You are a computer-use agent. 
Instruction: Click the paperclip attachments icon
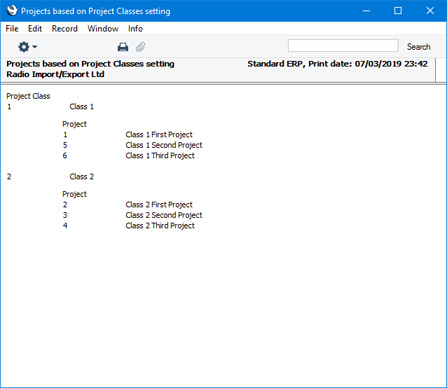140,47
